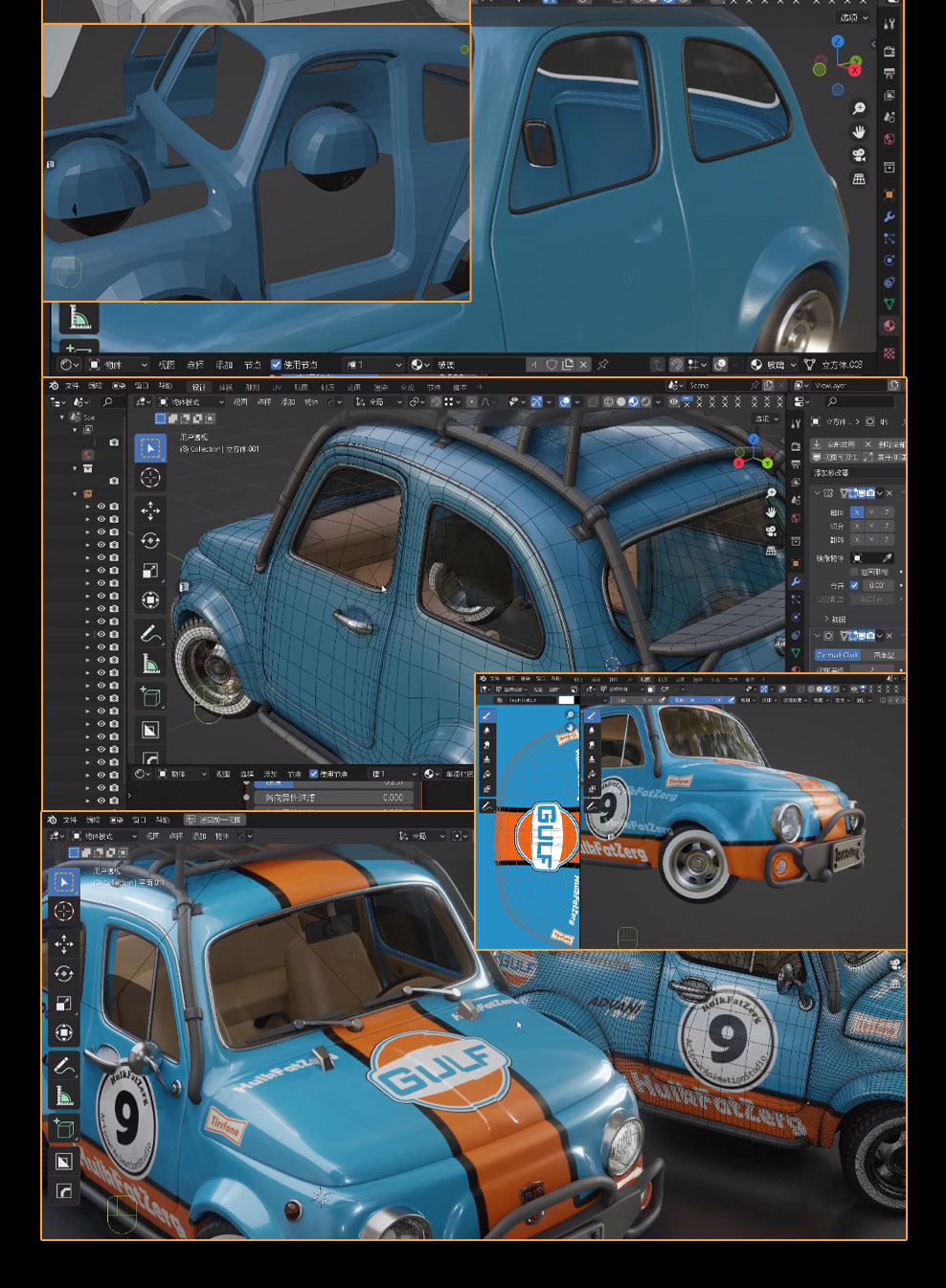Open 节点 menu in top node editor header
Viewport: 946px width, 1288px height.
[x=253, y=365]
